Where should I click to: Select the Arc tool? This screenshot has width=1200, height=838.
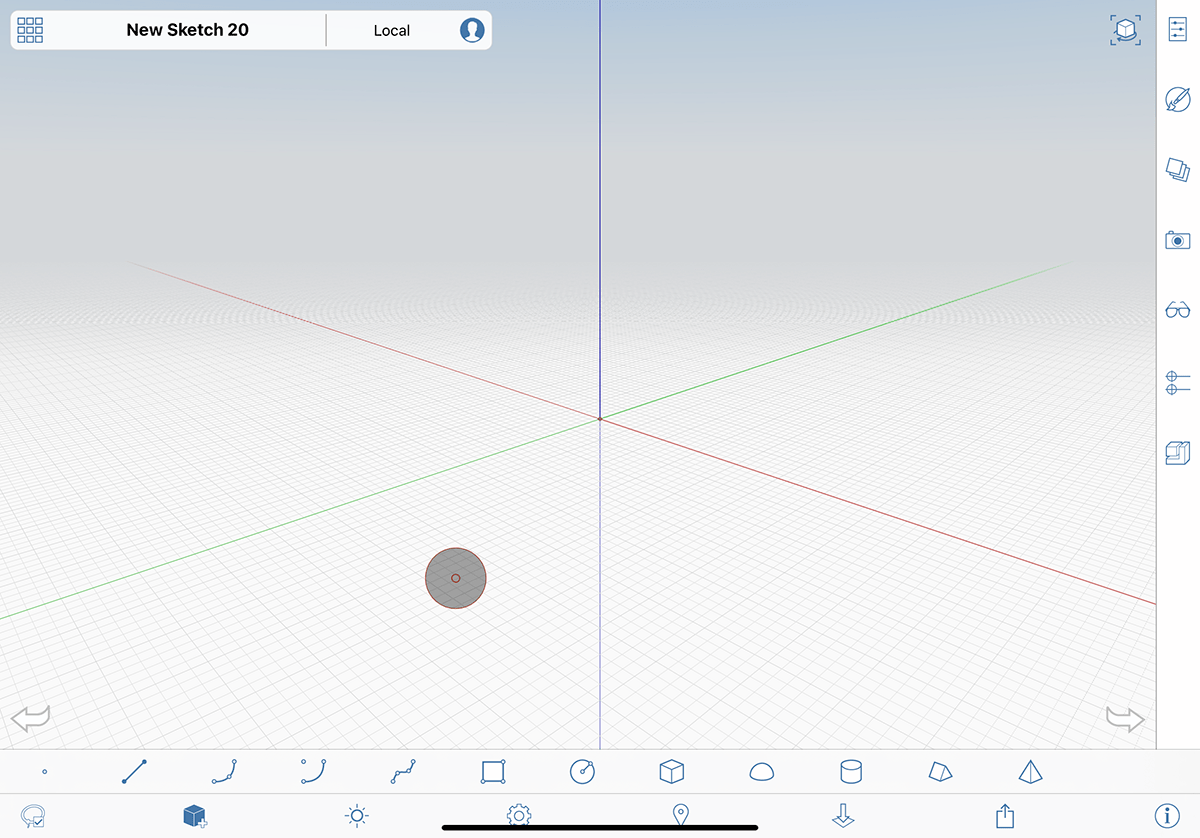[x=314, y=771]
